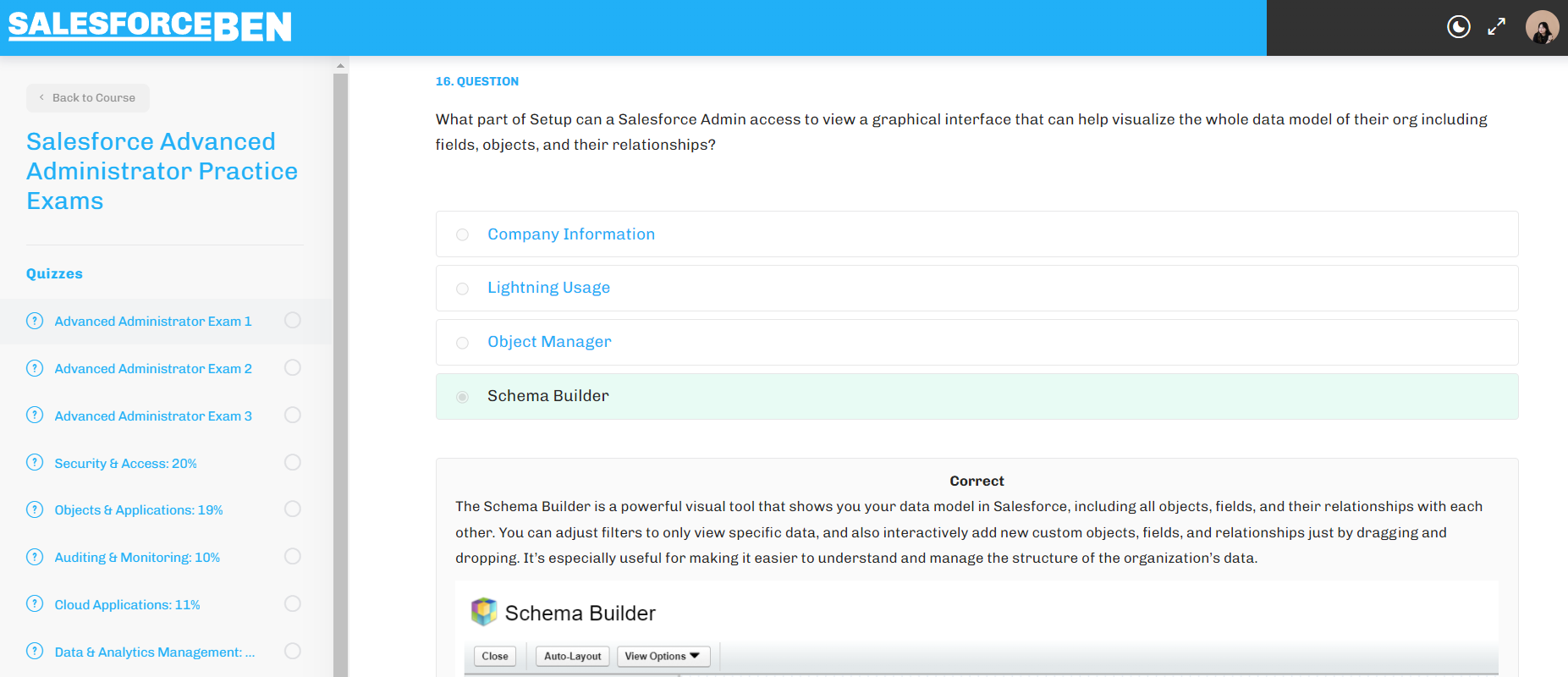1568x677 pixels.
Task: Open Advanced Administrator Exam 2 quiz
Action: 153,369
